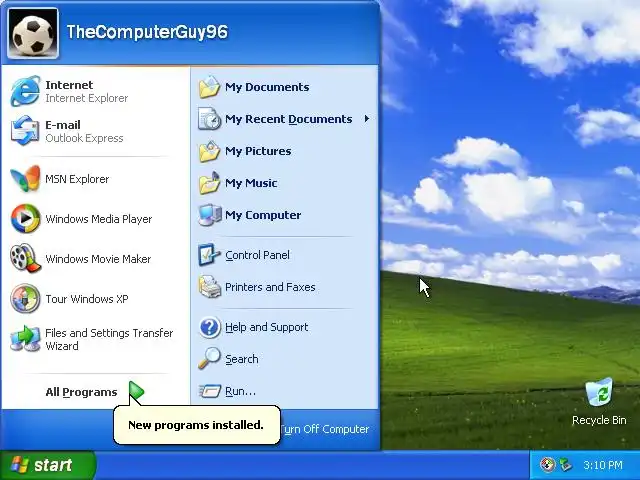The width and height of the screenshot is (640, 480).
Task: Click the Help and Support text label
Action: (x=267, y=327)
